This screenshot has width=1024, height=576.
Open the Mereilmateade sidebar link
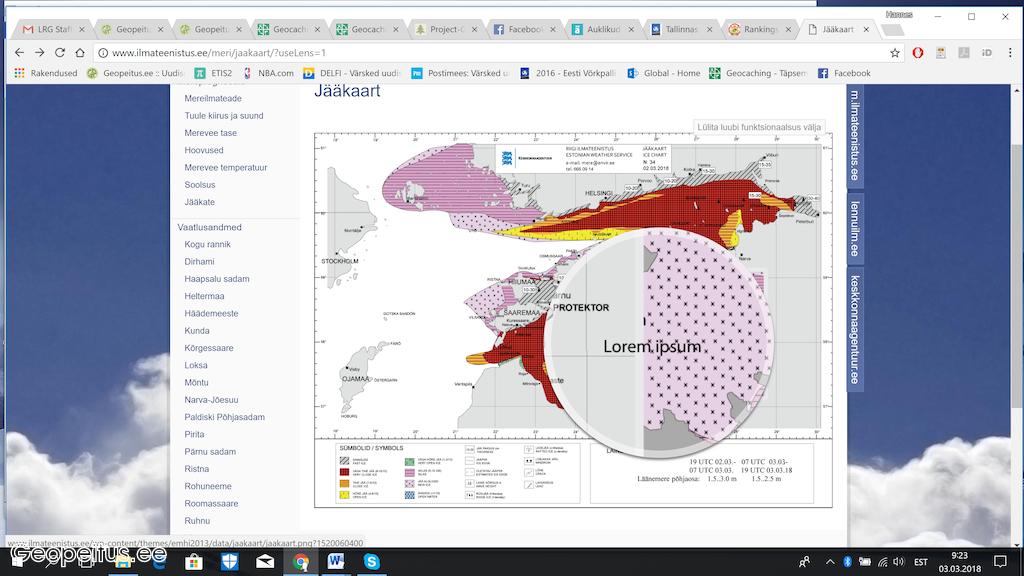click(x=213, y=98)
